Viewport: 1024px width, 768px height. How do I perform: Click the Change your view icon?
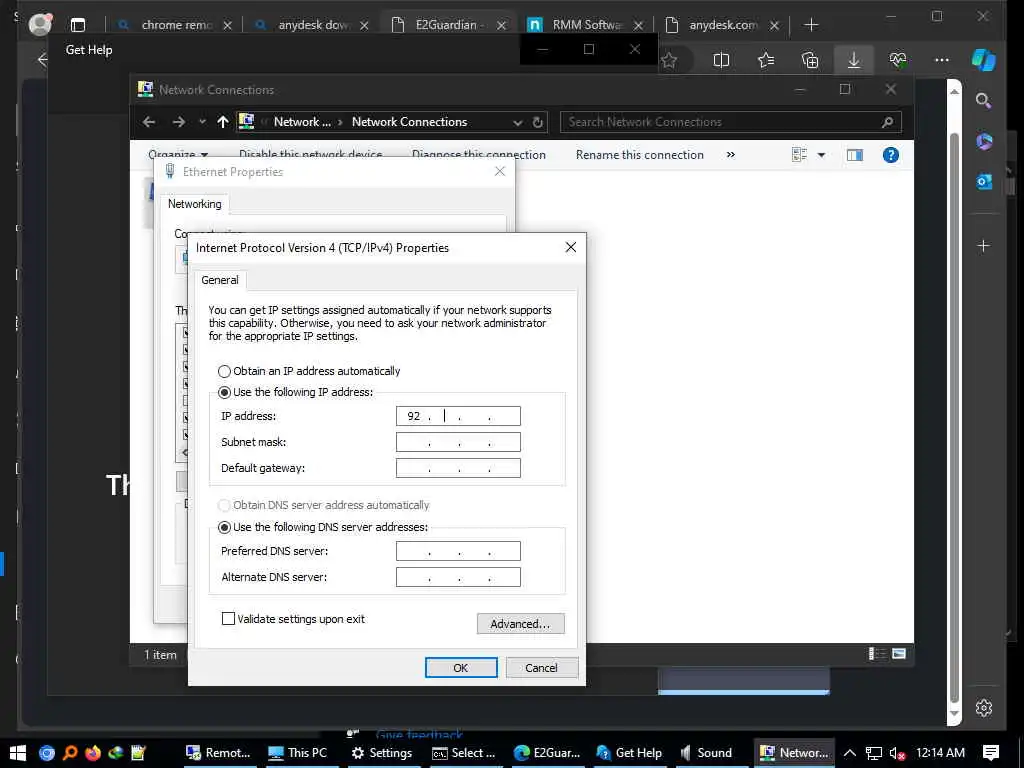[x=799, y=155]
